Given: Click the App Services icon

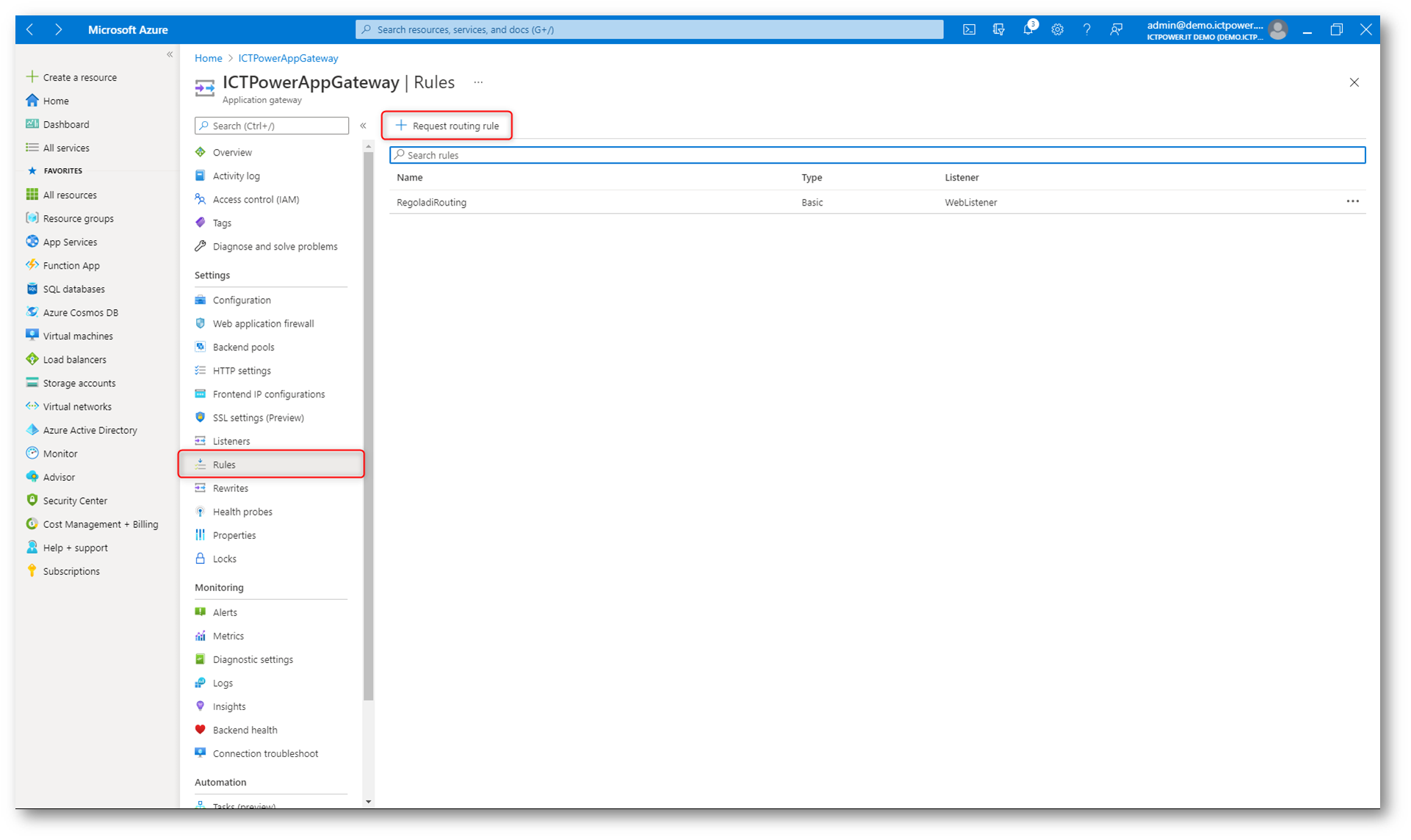Looking at the screenshot, I should 32,242.
